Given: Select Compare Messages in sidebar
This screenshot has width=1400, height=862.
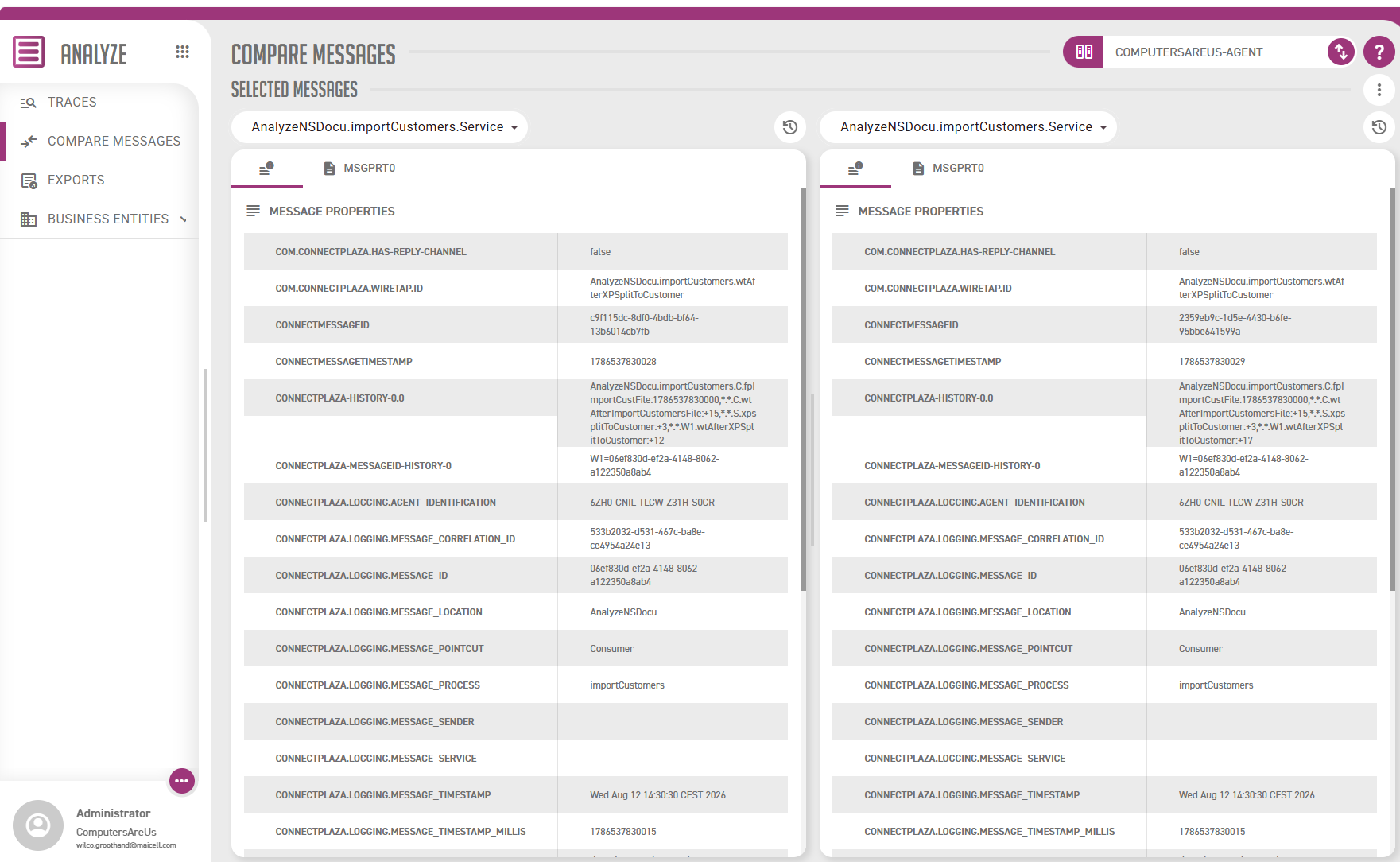Looking at the screenshot, I should [99, 142].
